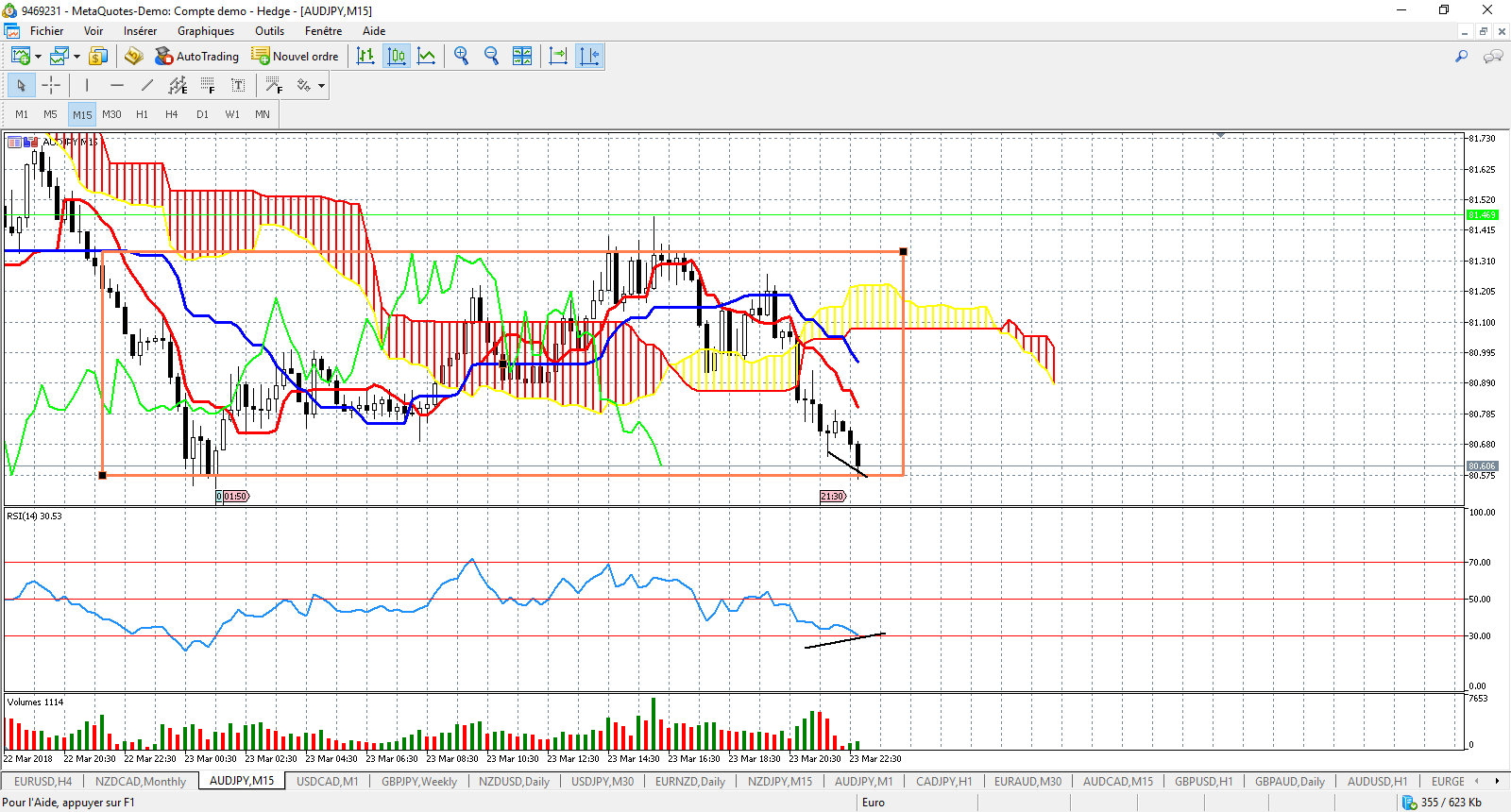Switch timeframe to MN

[x=263, y=114]
